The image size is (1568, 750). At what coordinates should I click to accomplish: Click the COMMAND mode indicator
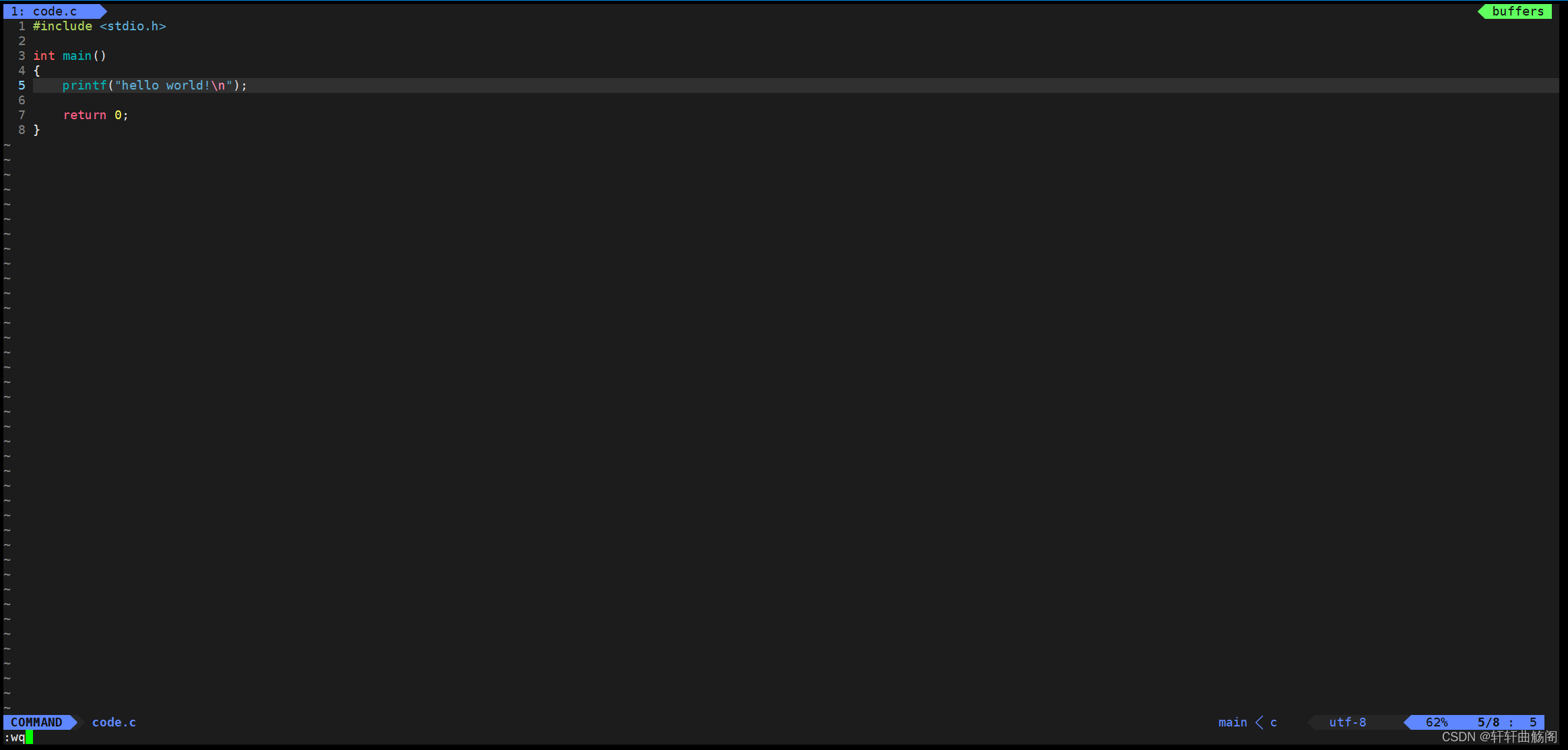[36, 722]
